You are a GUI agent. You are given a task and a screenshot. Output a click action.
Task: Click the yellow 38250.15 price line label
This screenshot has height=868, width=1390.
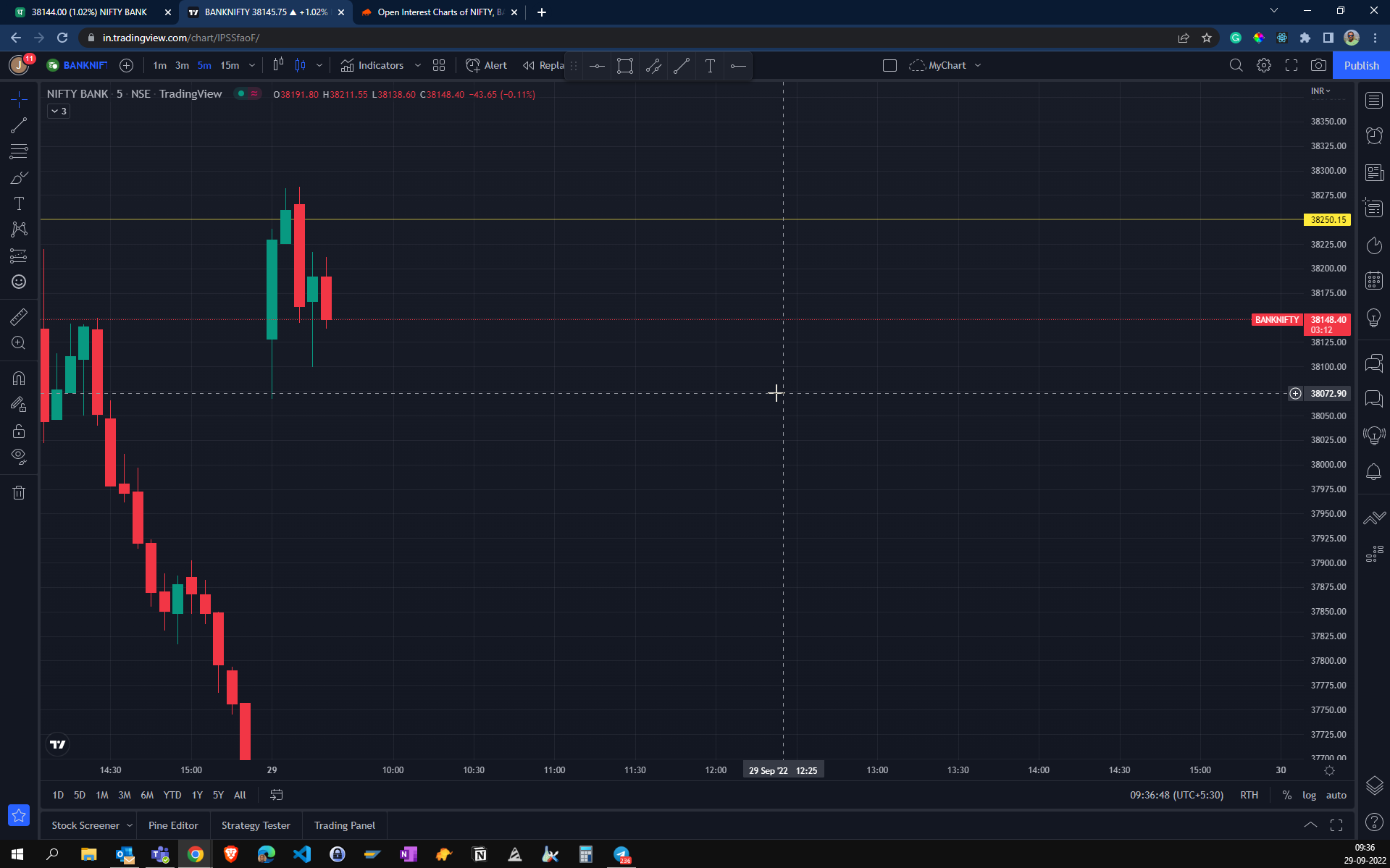pos(1327,219)
